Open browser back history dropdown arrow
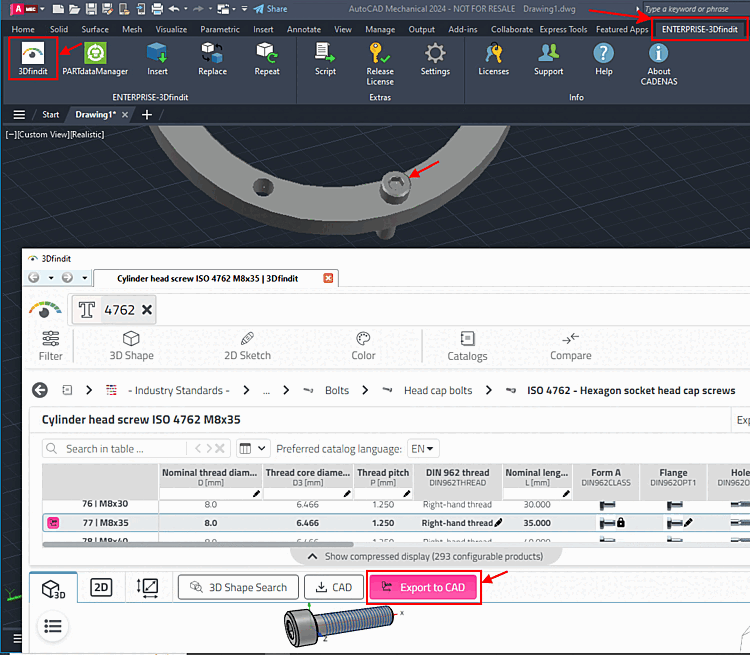The image size is (750, 655). pos(51,278)
